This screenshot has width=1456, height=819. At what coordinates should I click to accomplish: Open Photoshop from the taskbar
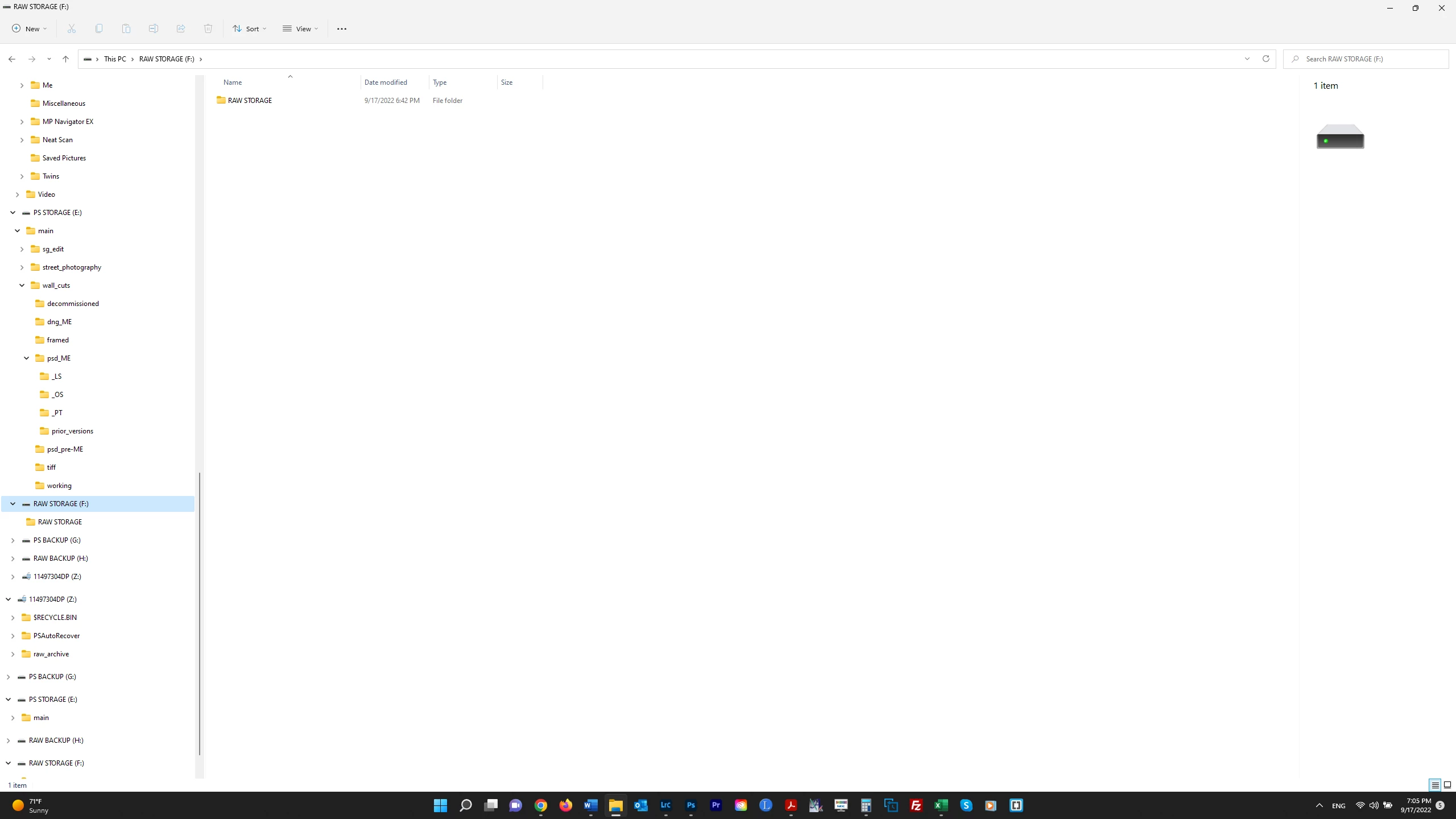690,805
